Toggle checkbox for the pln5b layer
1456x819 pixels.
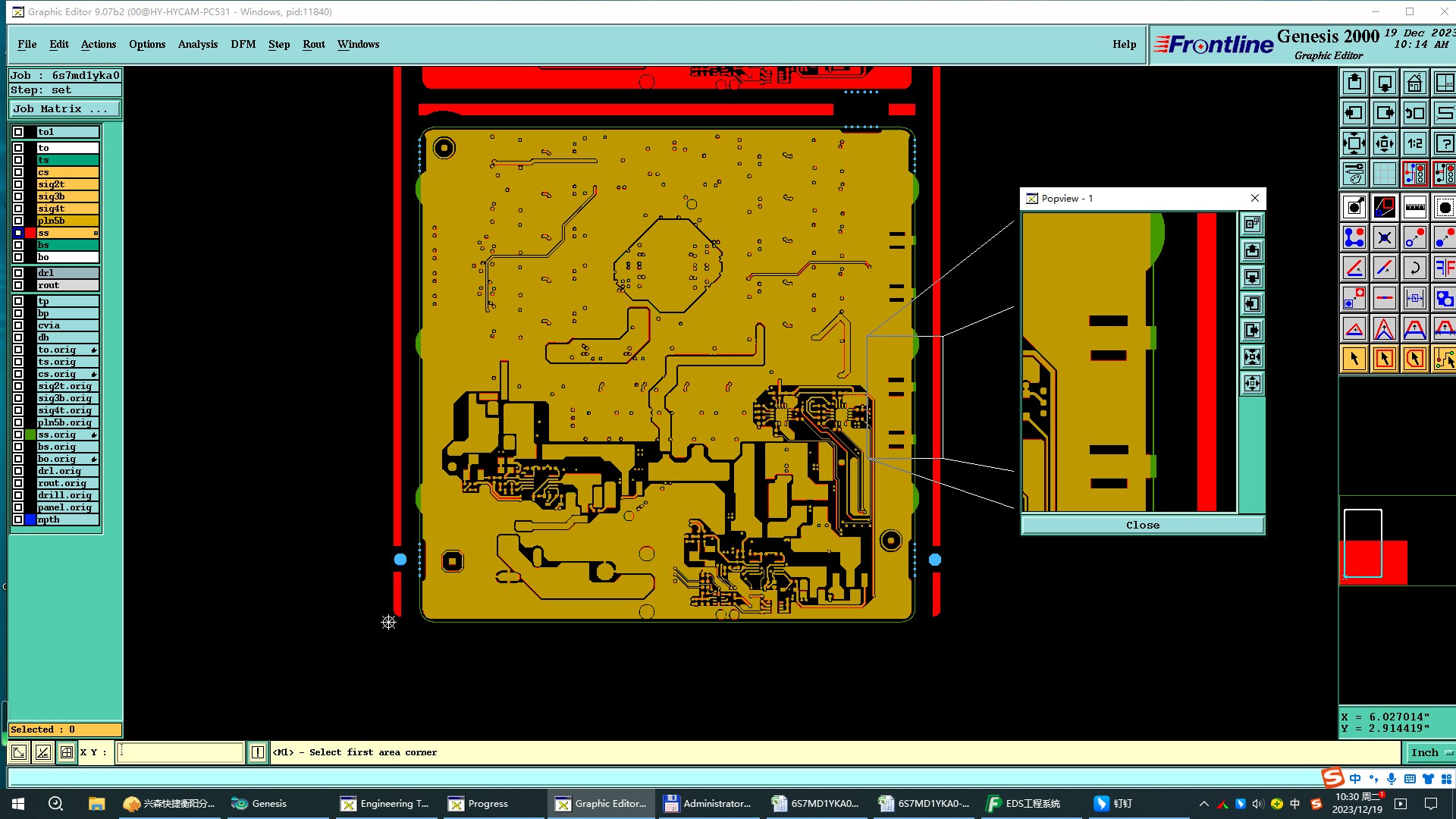click(x=18, y=221)
